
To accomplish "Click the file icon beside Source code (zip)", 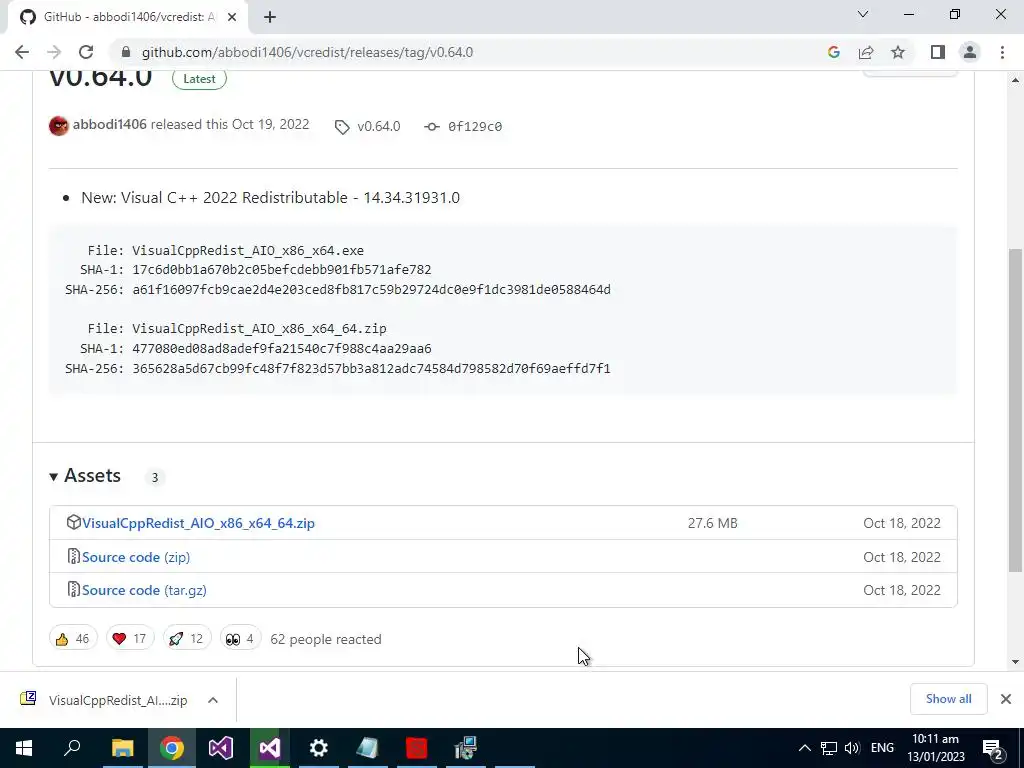I will (74, 556).
